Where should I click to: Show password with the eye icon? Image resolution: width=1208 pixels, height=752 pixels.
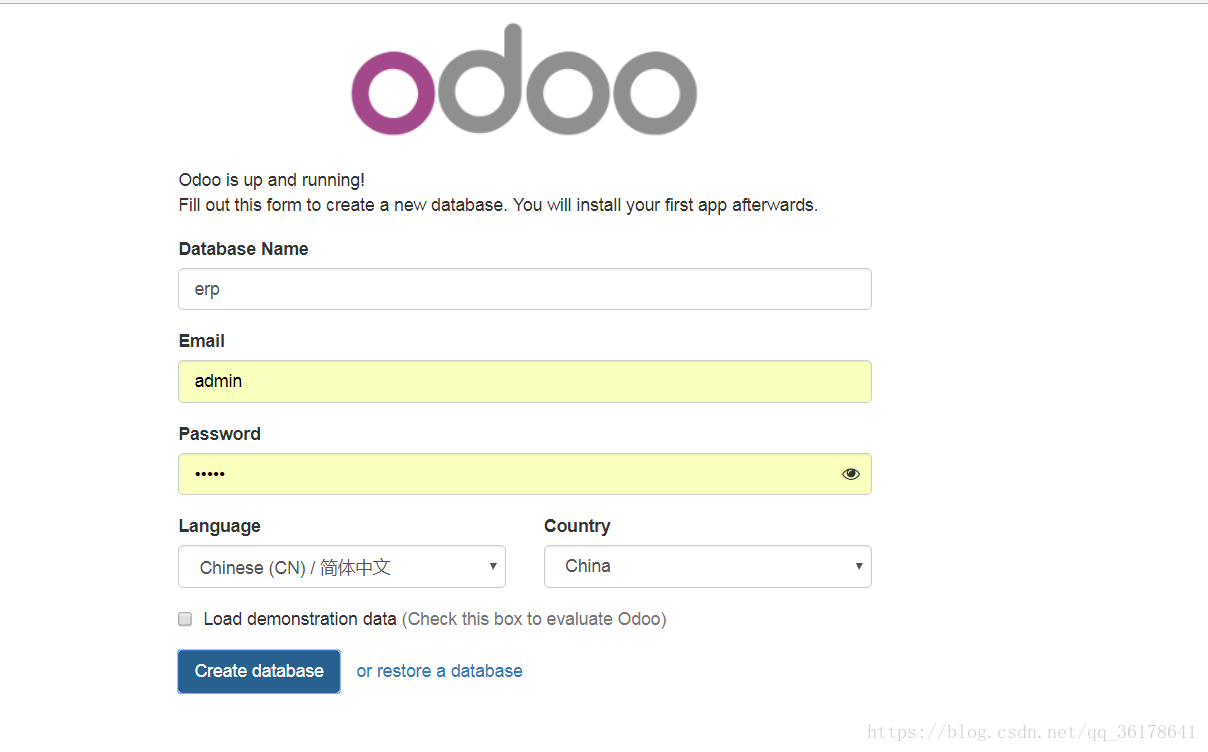click(851, 474)
